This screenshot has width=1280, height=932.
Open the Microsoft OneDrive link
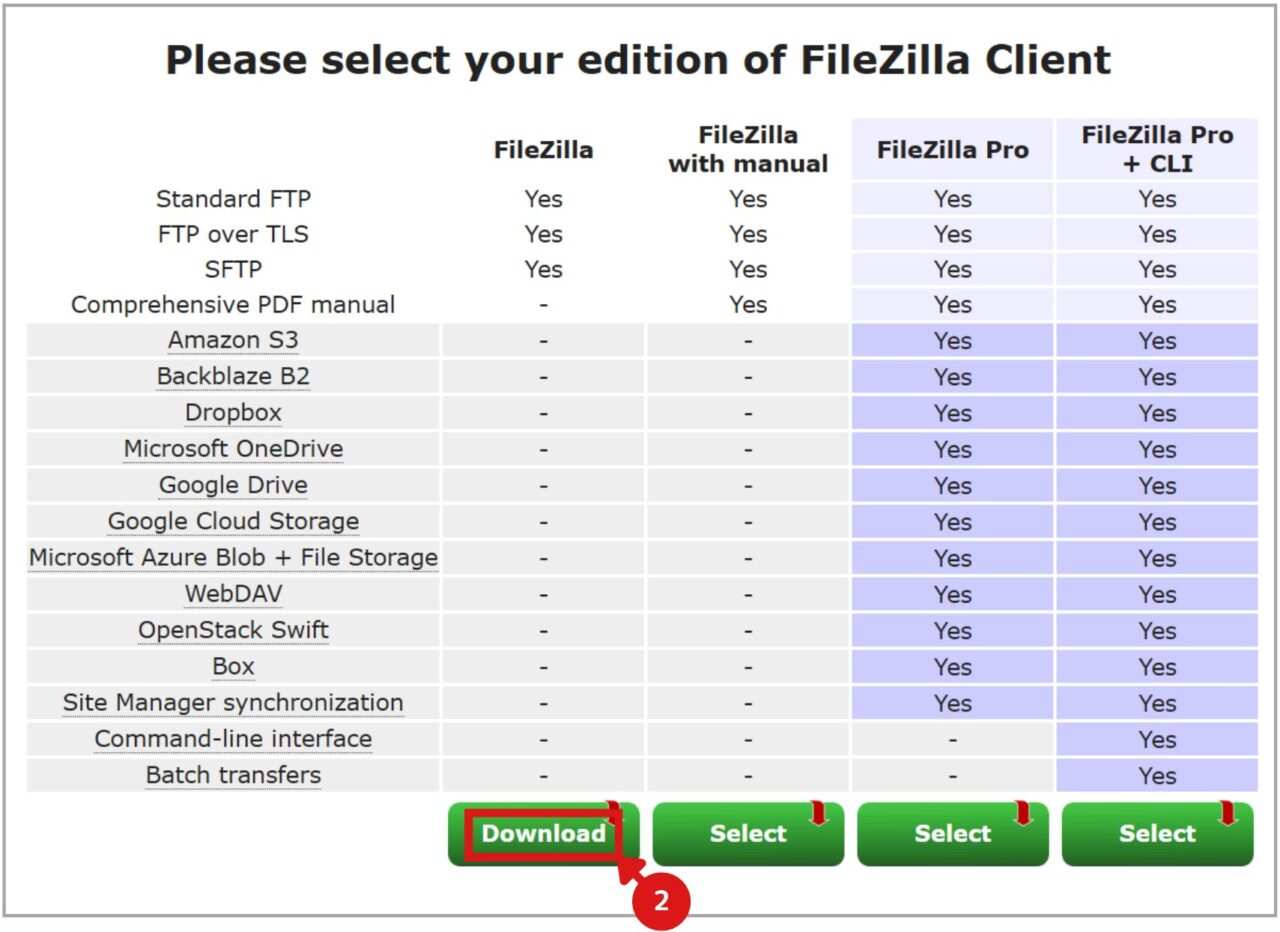(233, 448)
